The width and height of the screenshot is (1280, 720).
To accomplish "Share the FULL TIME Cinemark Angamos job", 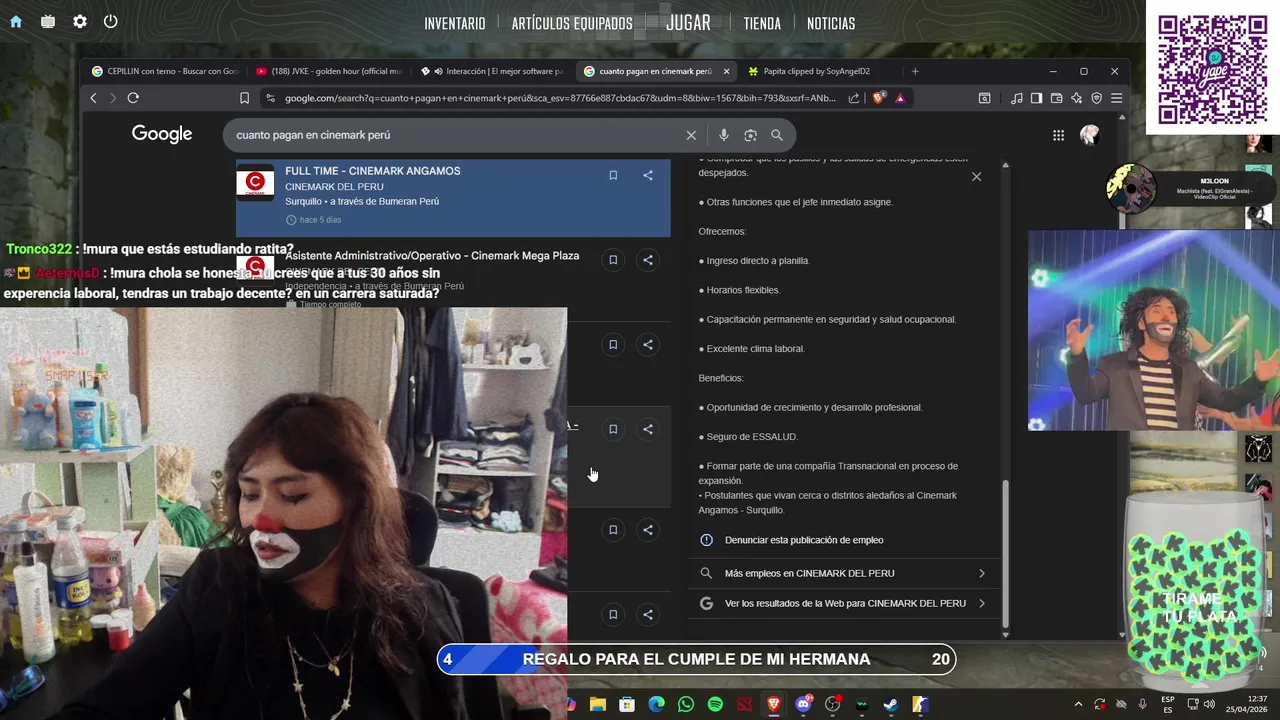I will [648, 175].
